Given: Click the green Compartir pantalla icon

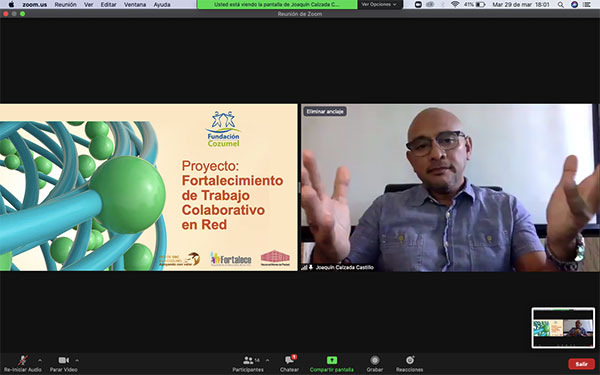Looking at the screenshot, I should (x=332, y=360).
